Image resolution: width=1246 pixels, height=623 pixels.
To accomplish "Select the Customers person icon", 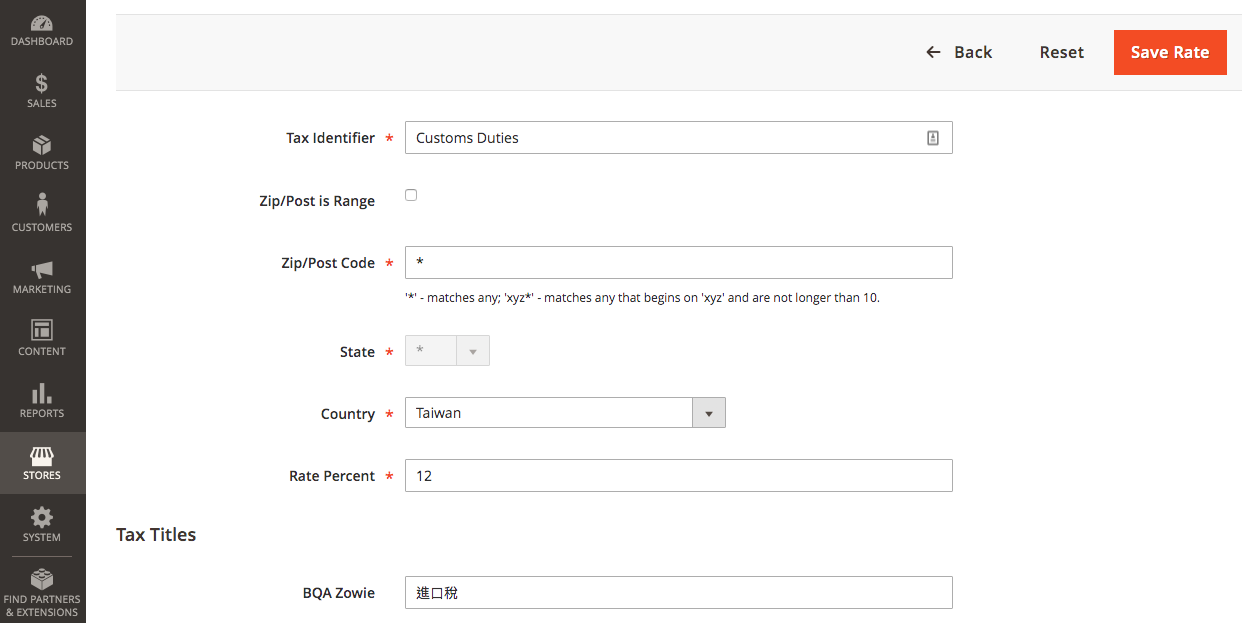I will [42, 205].
